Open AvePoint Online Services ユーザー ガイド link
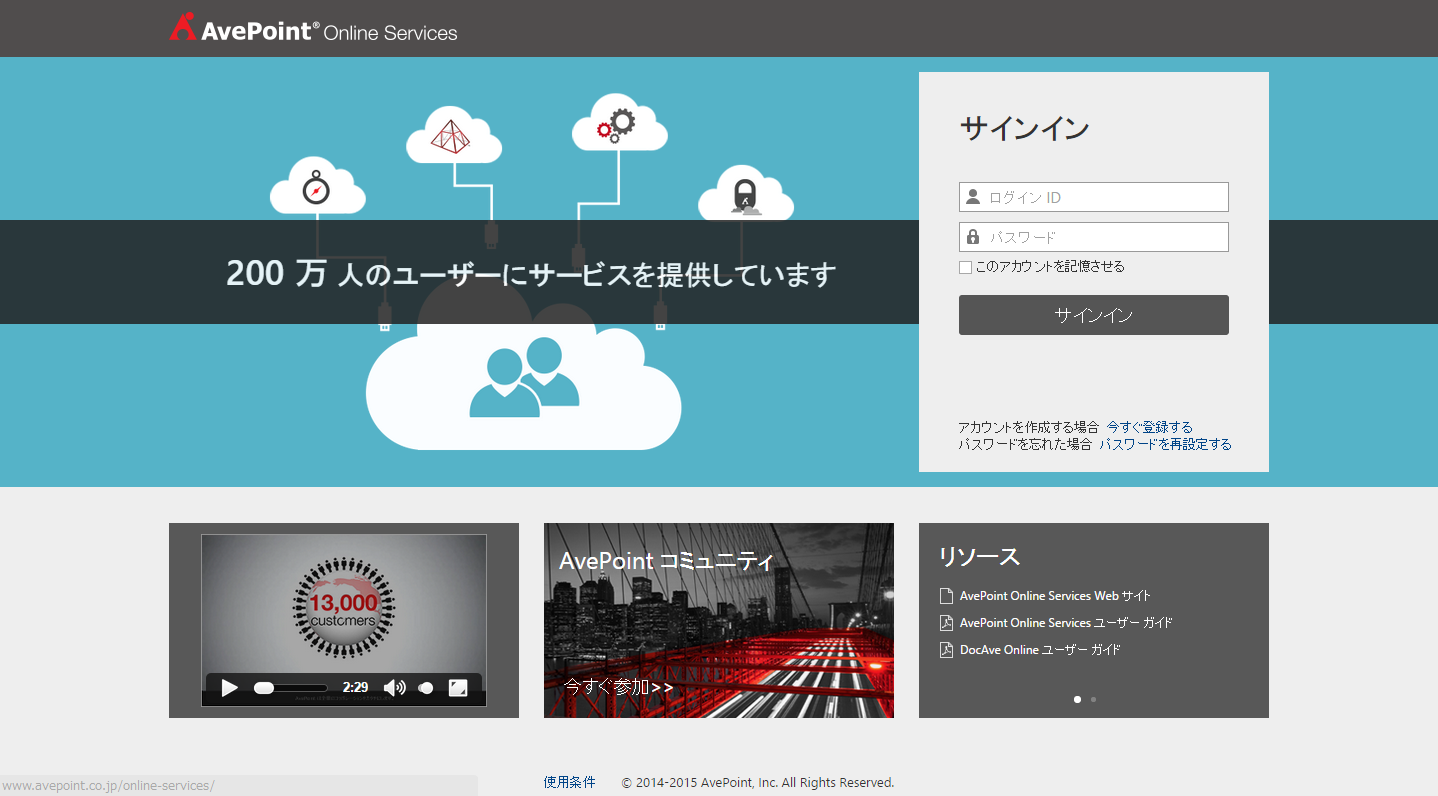The image size is (1438, 796). tap(1066, 623)
